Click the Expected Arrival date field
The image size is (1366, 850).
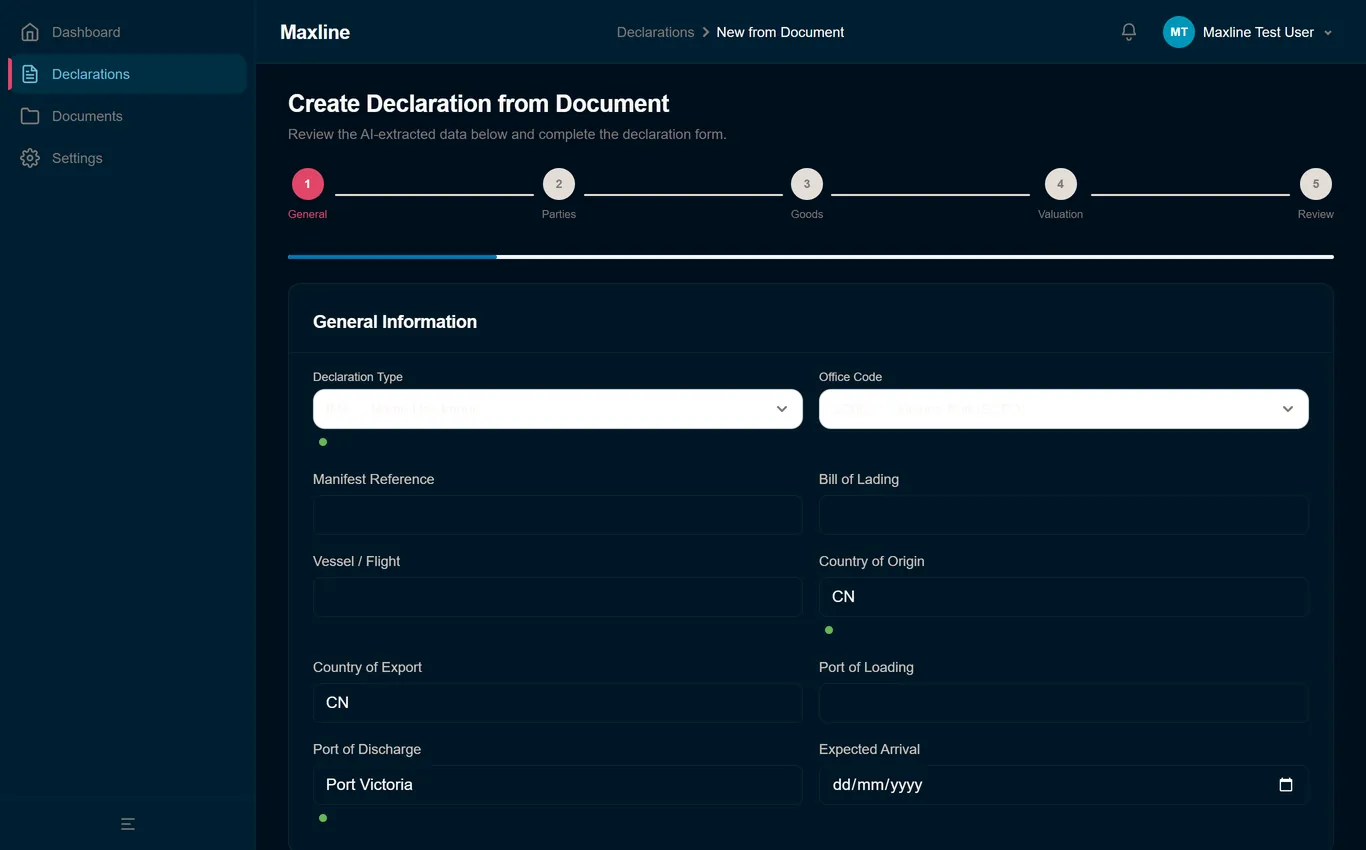point(1064,785)
